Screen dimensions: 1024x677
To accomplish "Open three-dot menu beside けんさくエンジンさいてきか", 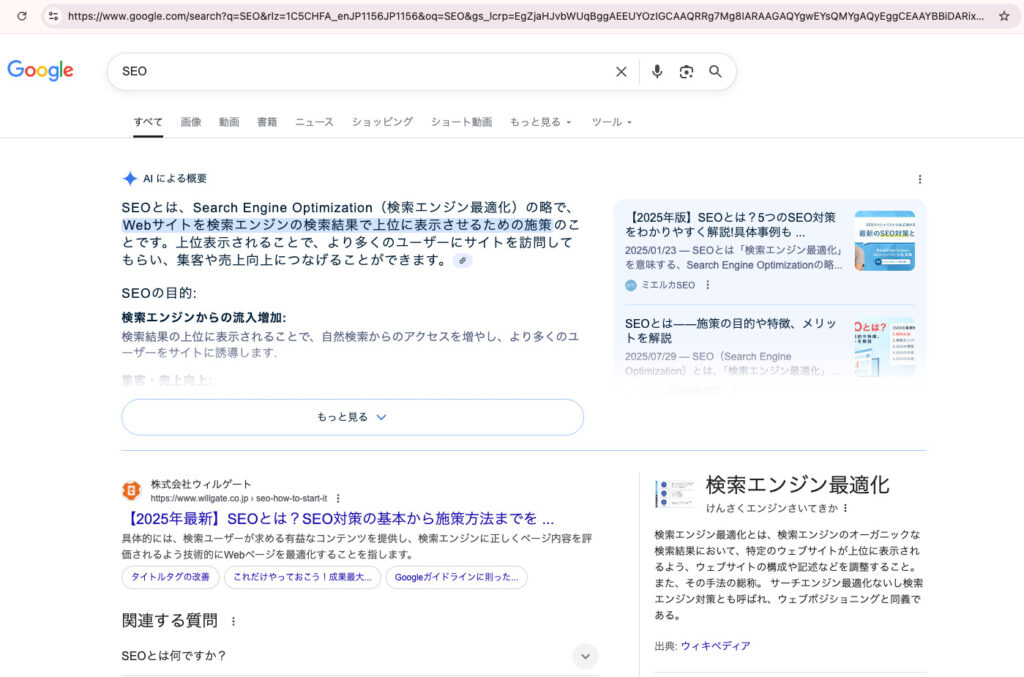I will click(x=845, y=508).
